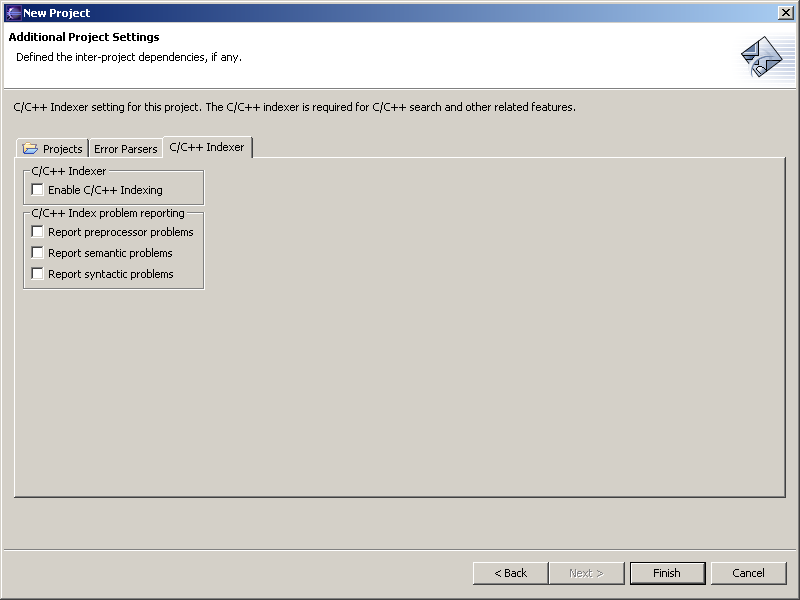Cancel the New Project wizard
Viewport: 800px width, 600px height.
(748, 573)
